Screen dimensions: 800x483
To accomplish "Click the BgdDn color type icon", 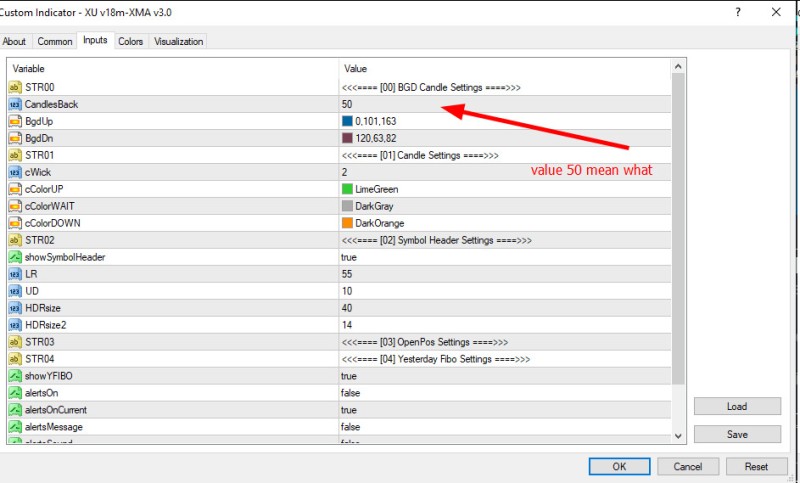I will tap(15, 138).
